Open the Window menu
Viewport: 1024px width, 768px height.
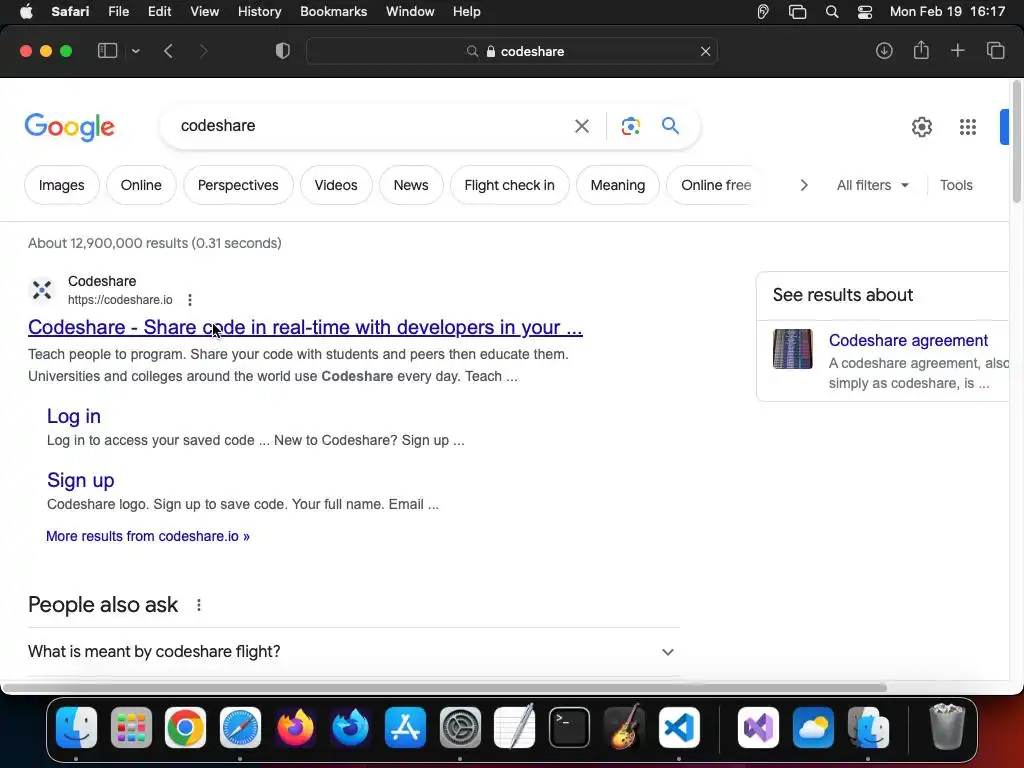coord(410,12)
